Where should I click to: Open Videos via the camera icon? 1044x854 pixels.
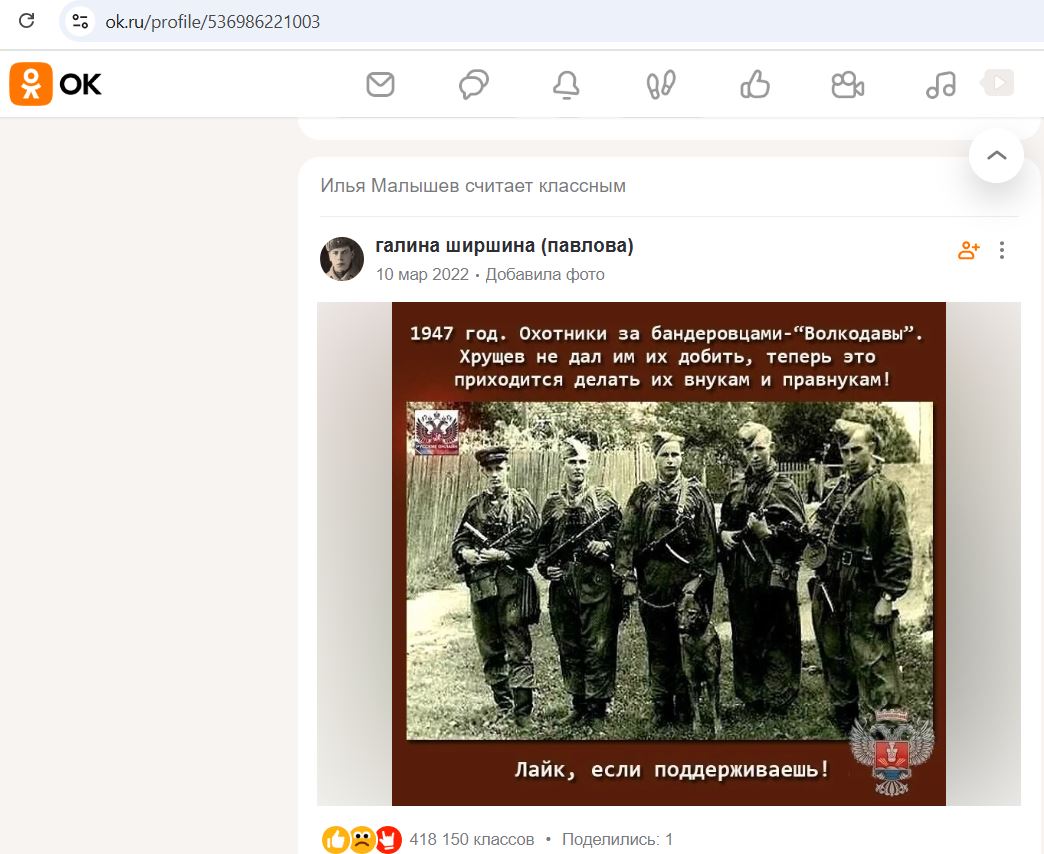tap(849, 84)
